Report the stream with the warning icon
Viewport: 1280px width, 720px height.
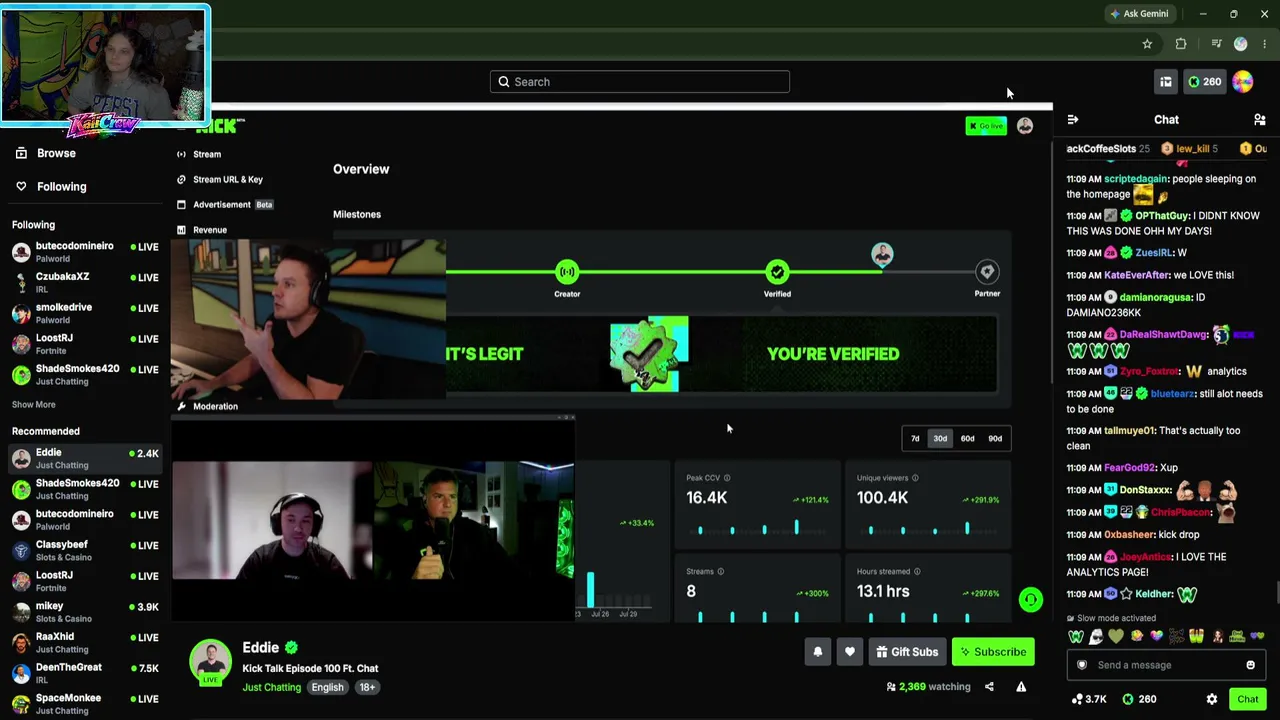coord(1021,687)
